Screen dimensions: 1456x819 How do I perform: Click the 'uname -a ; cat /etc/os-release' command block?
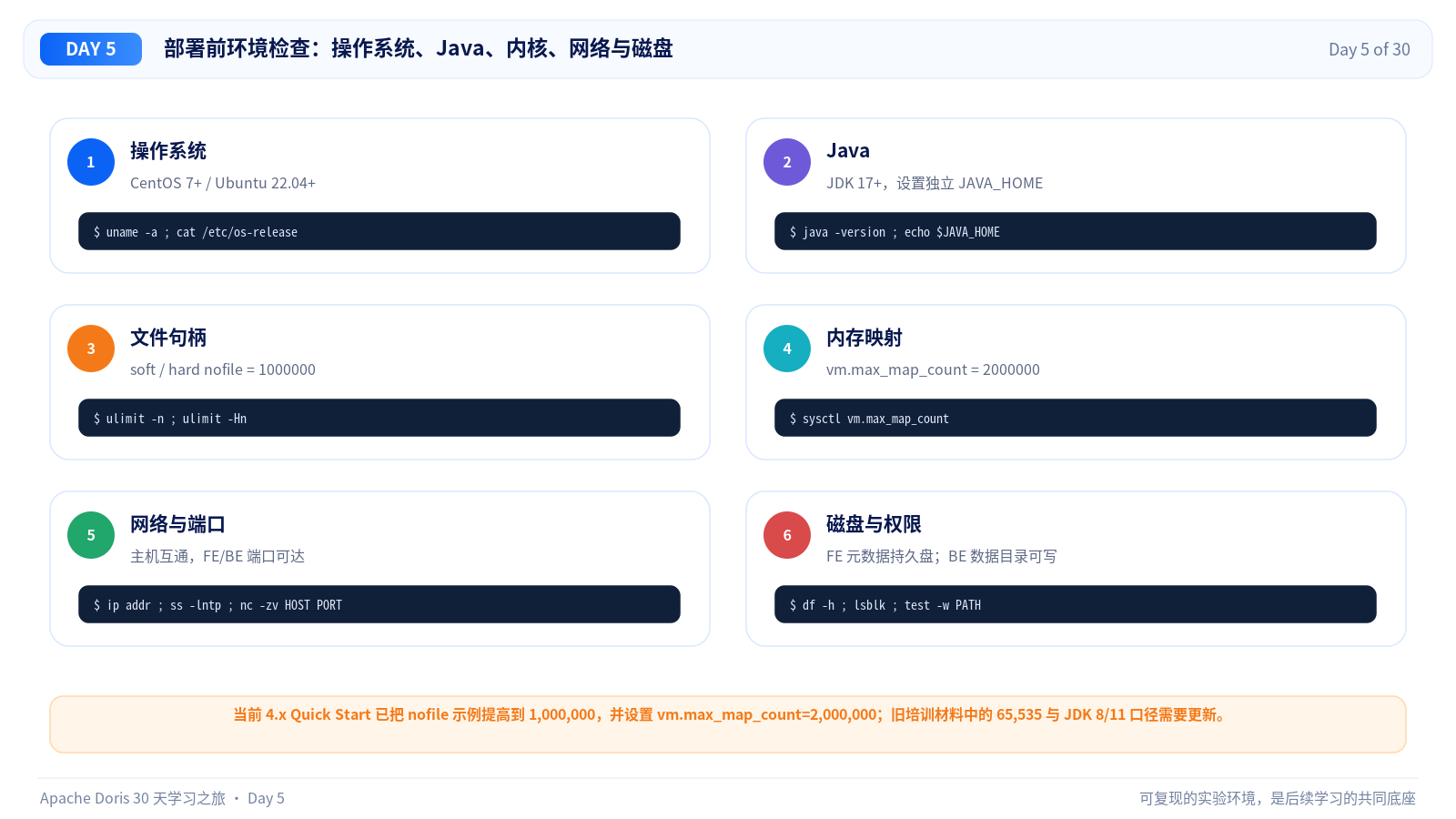[x=379, y=231]
